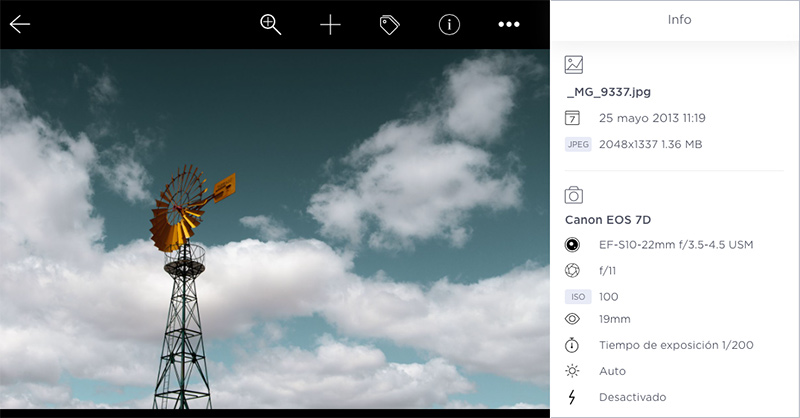
Task: Select the text 2048x1337 1.36 MB
Action: (x=651, y=144)
